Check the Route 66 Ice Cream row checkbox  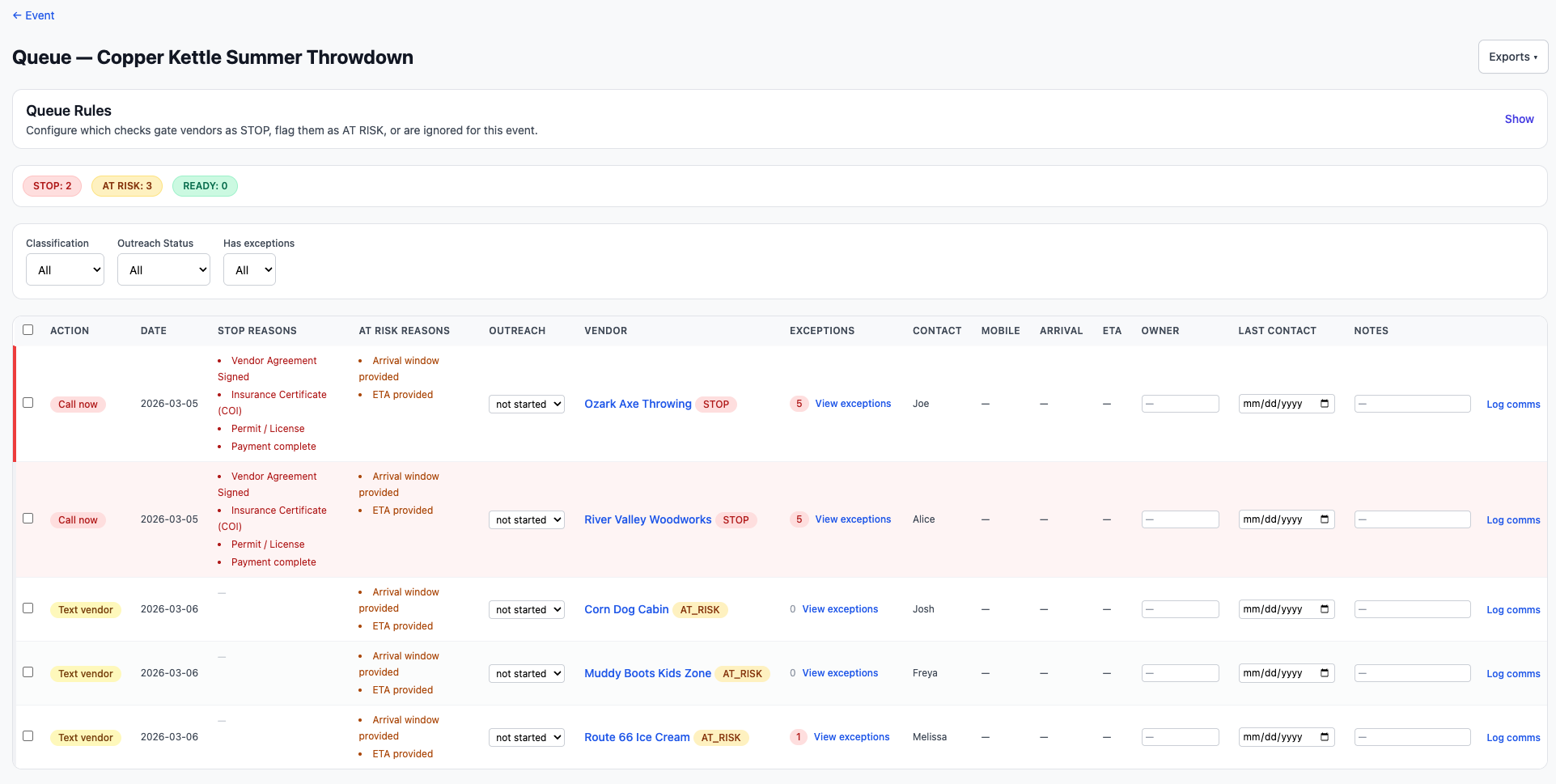[x=28, y=736]
